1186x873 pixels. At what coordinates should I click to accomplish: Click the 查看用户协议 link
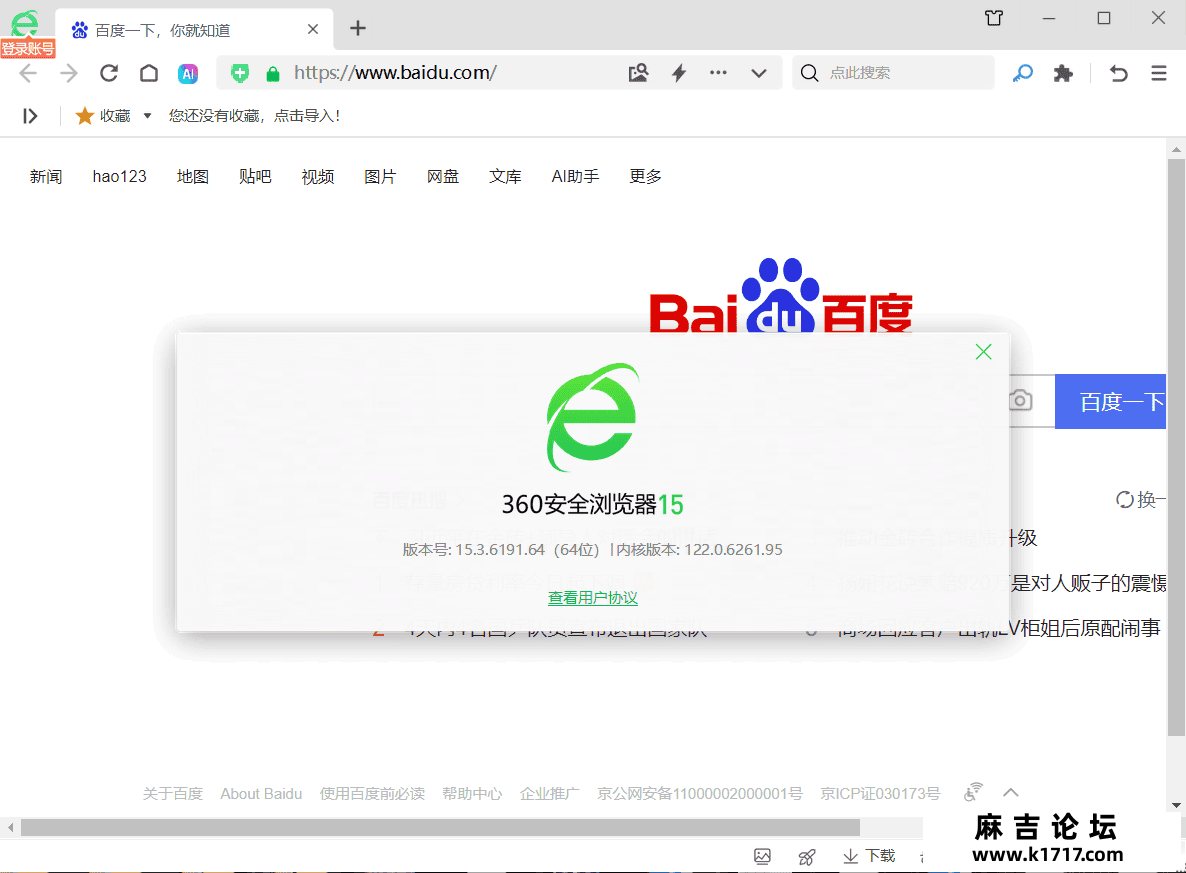point(593,598)
